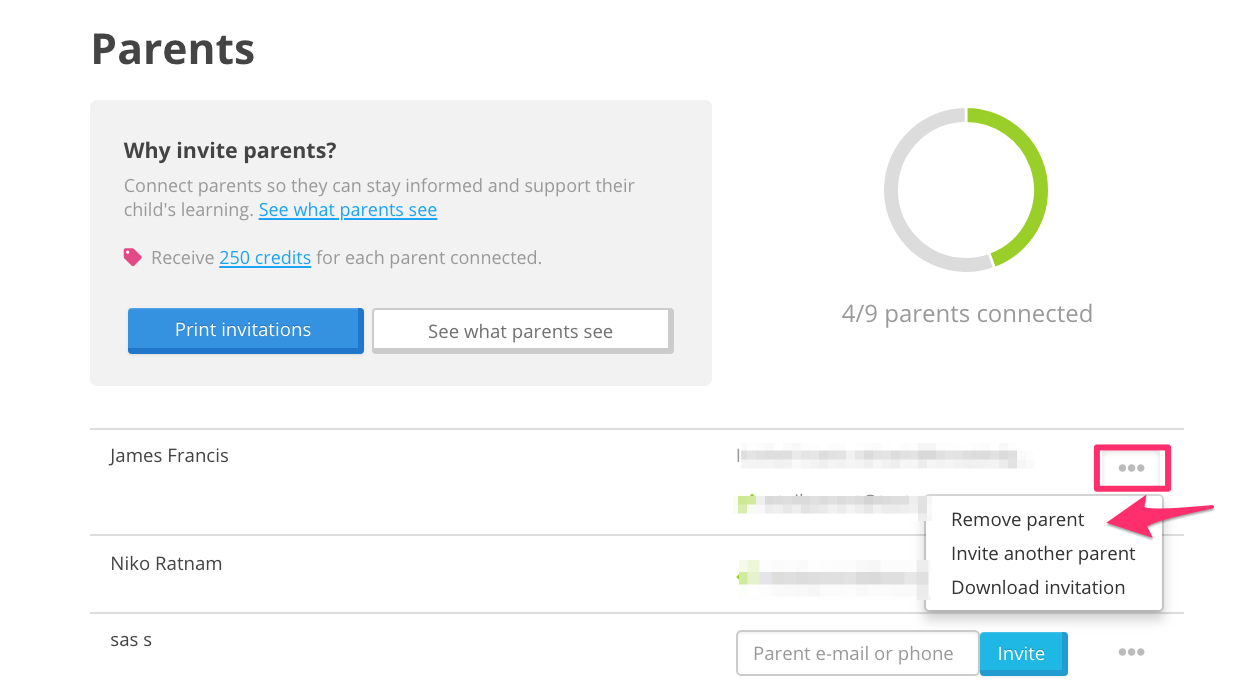Open the three-dot menu for sas s
This screenshot has height=694, width=1242.
pos(1132,652)
